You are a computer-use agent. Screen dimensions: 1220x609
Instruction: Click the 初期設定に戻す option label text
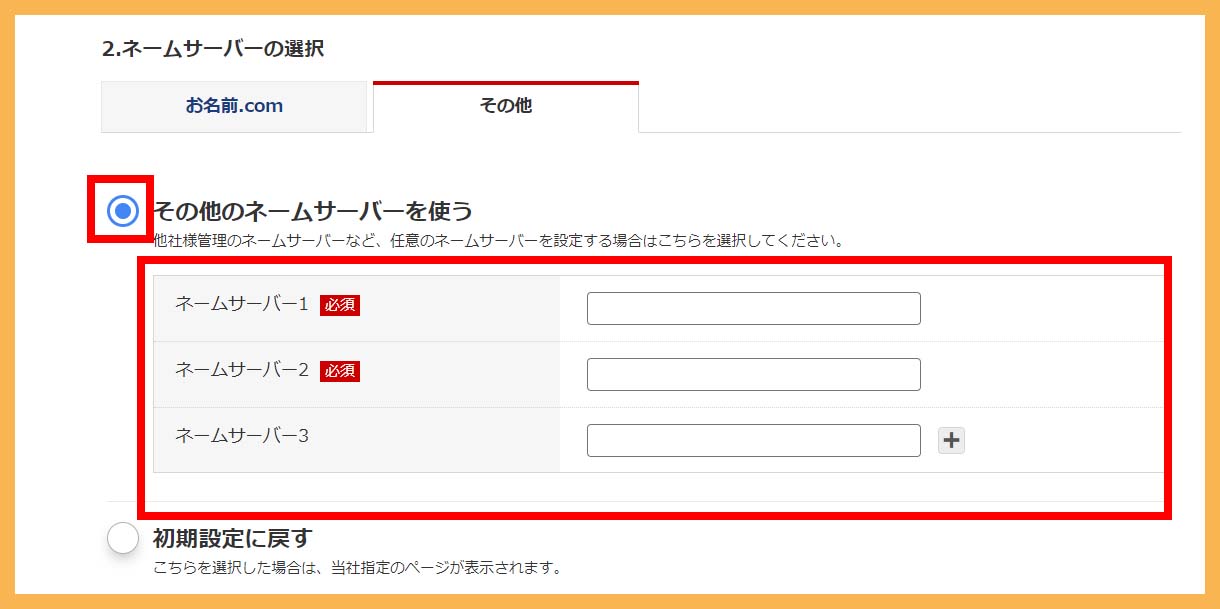233,538
